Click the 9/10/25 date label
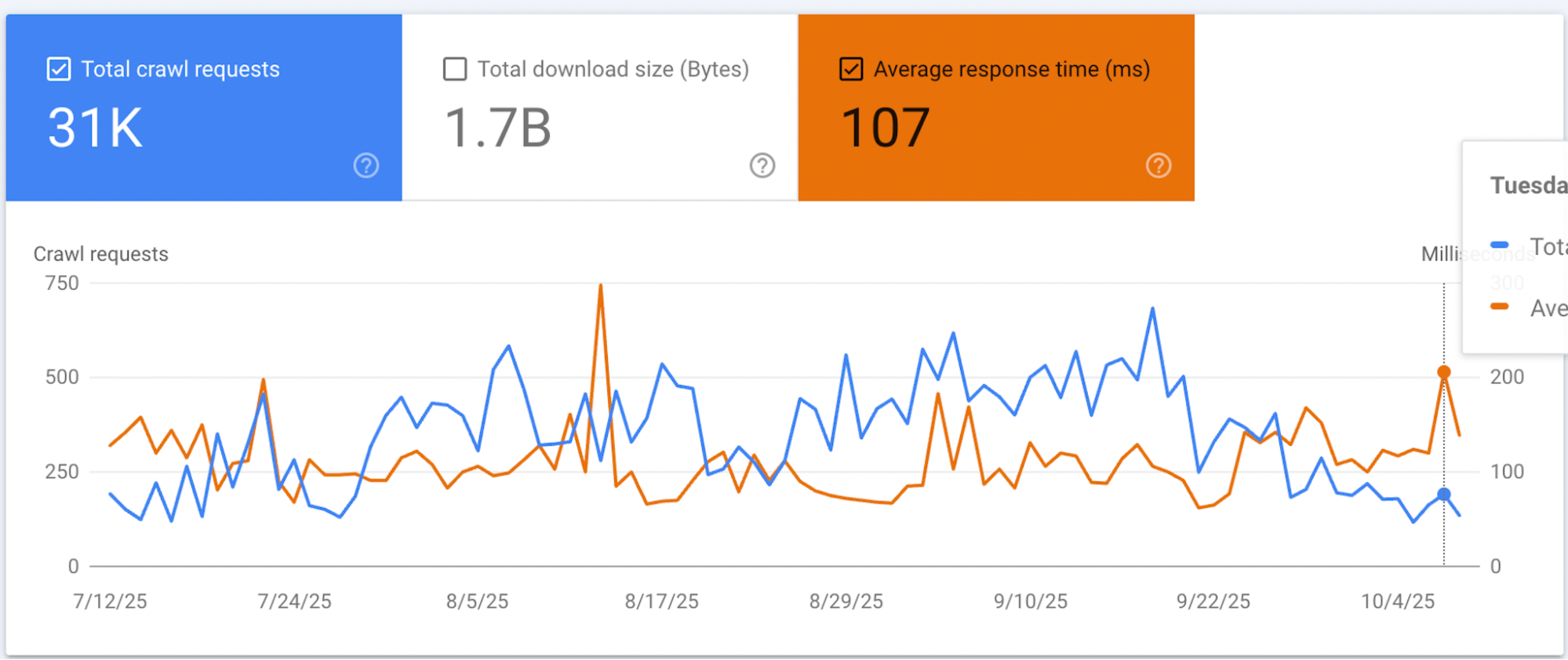 [x=1031, y=601]
